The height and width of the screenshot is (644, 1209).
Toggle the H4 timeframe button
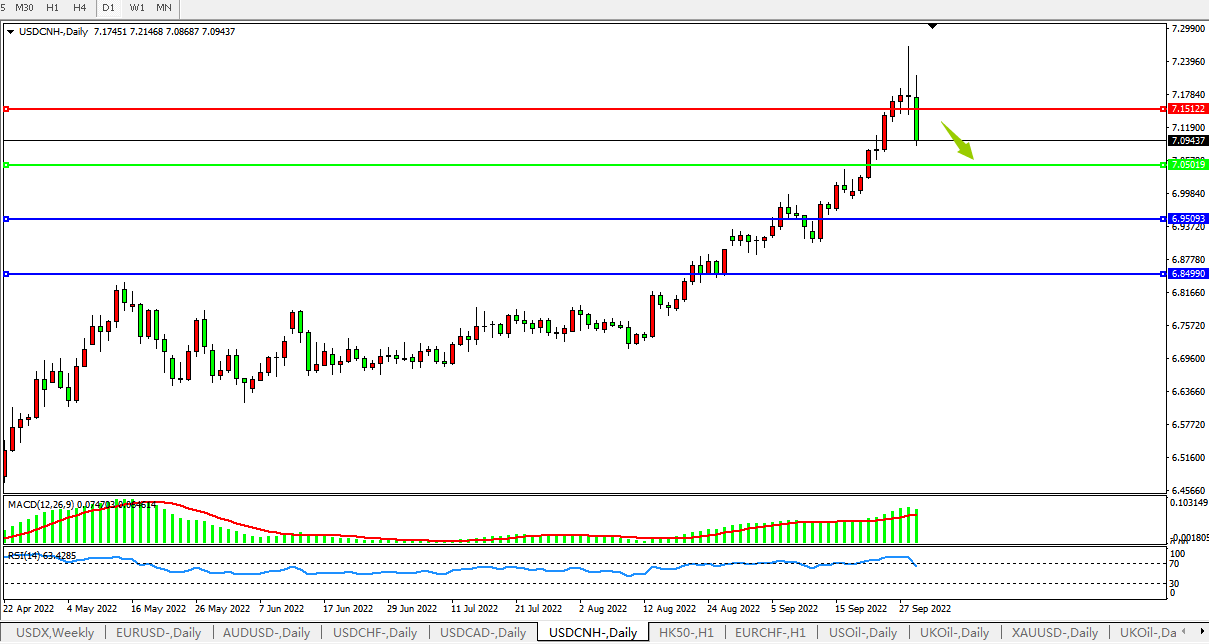point(79,8)
